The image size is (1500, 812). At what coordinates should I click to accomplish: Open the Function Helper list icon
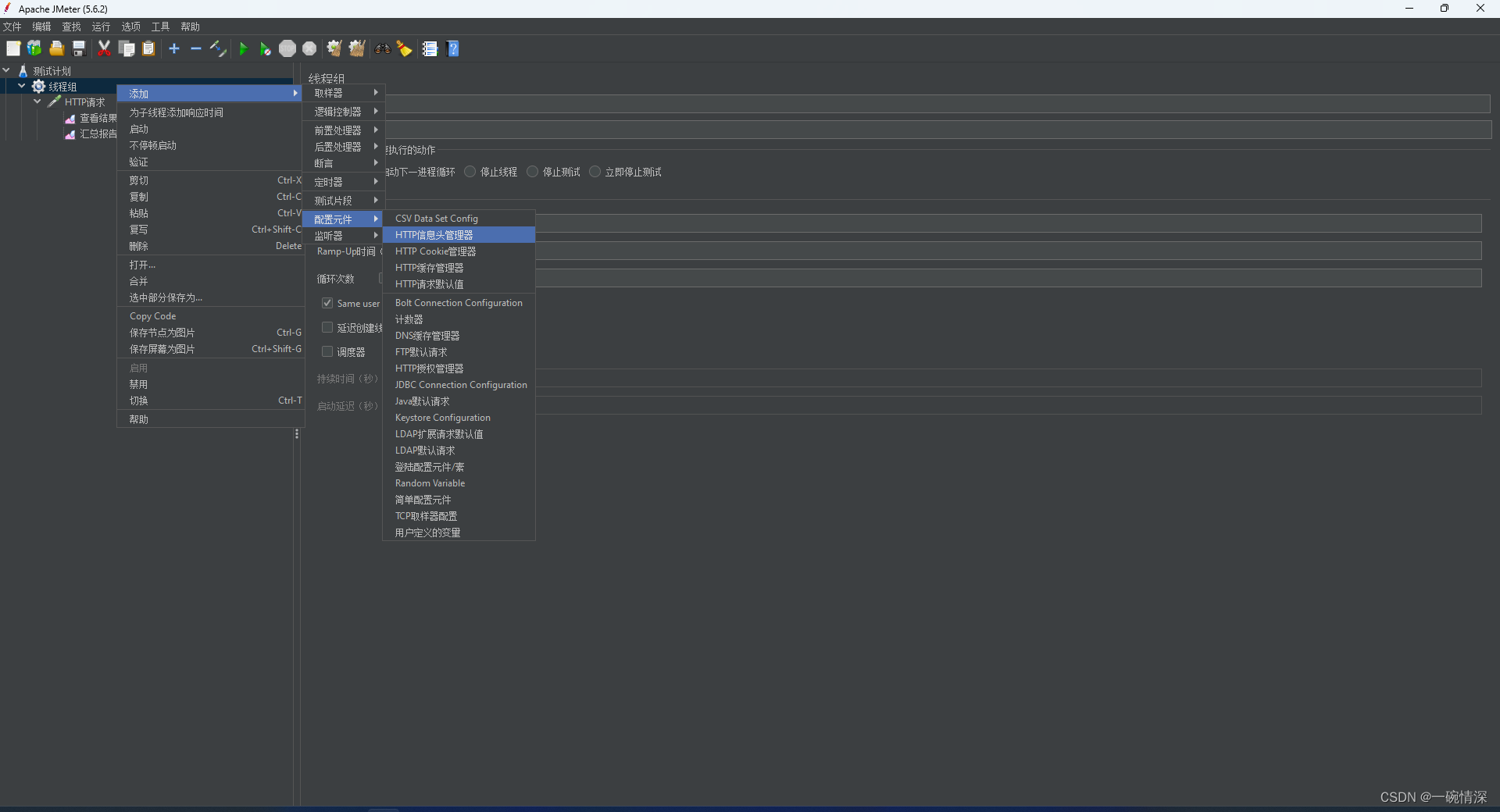pos(430,48)
